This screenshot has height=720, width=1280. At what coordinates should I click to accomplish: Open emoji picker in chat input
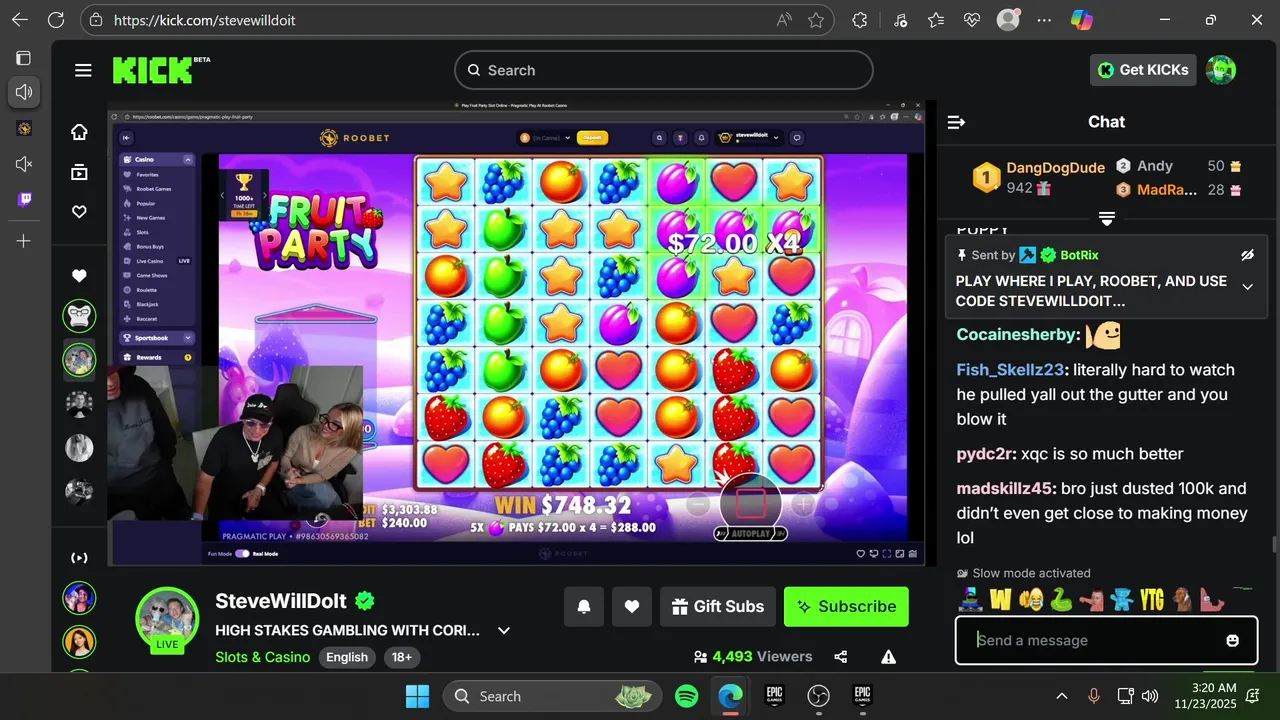click(x=1232, y=640)
